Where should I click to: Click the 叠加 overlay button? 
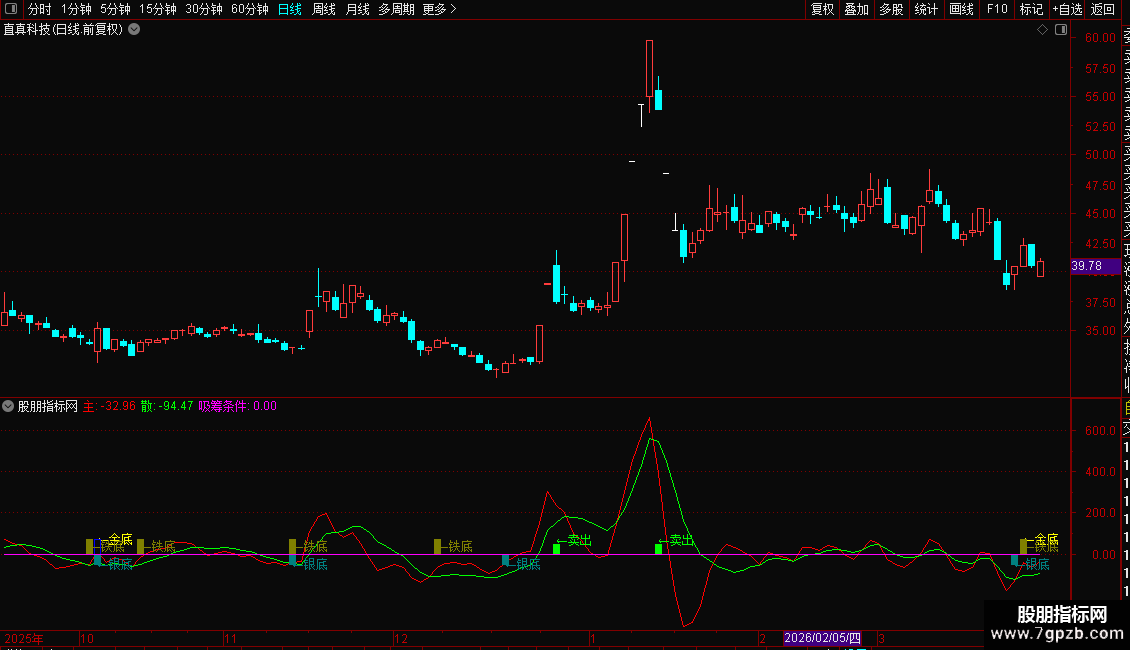tap(856, 9)
